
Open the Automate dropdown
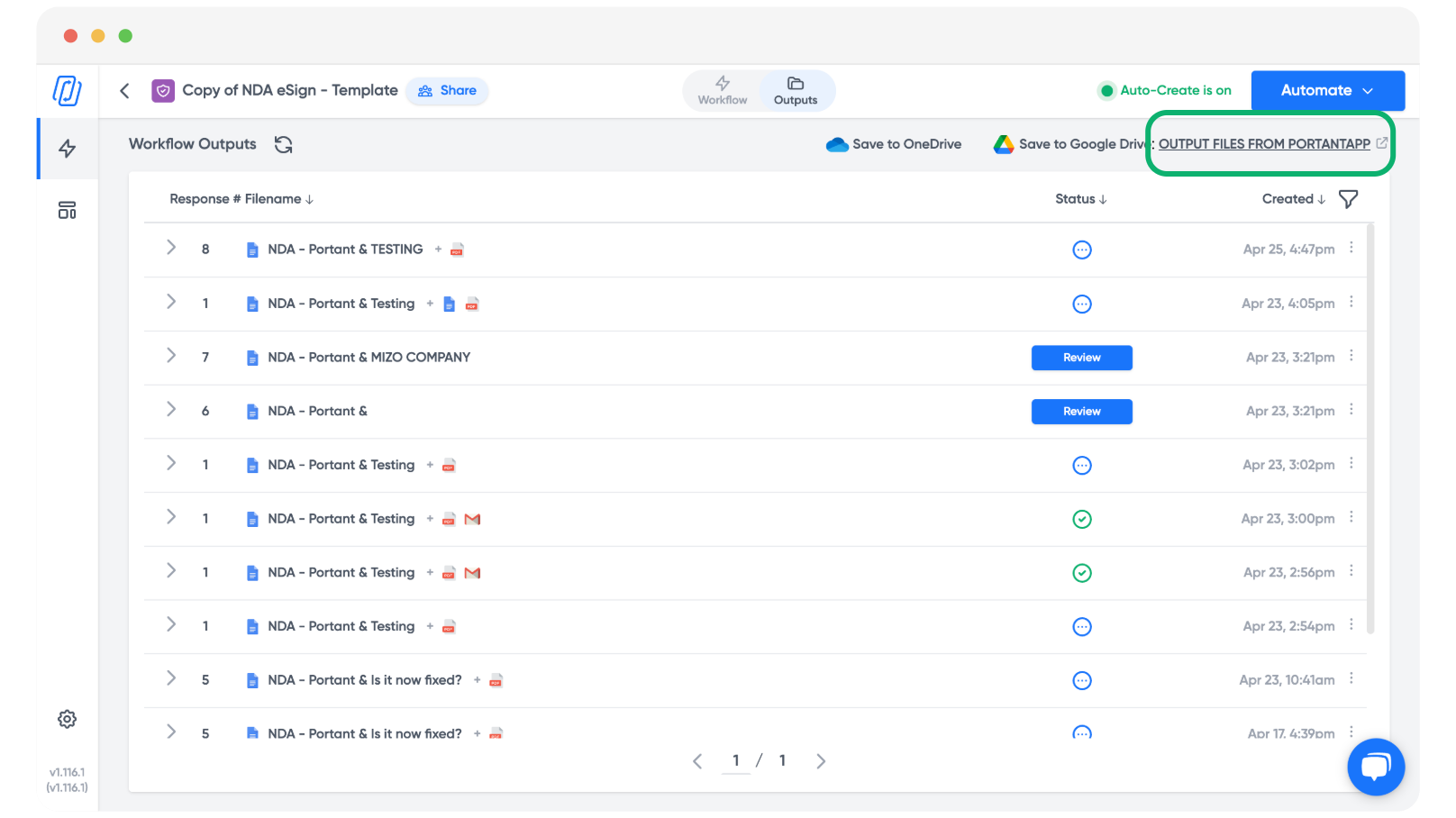(1327, 91)
